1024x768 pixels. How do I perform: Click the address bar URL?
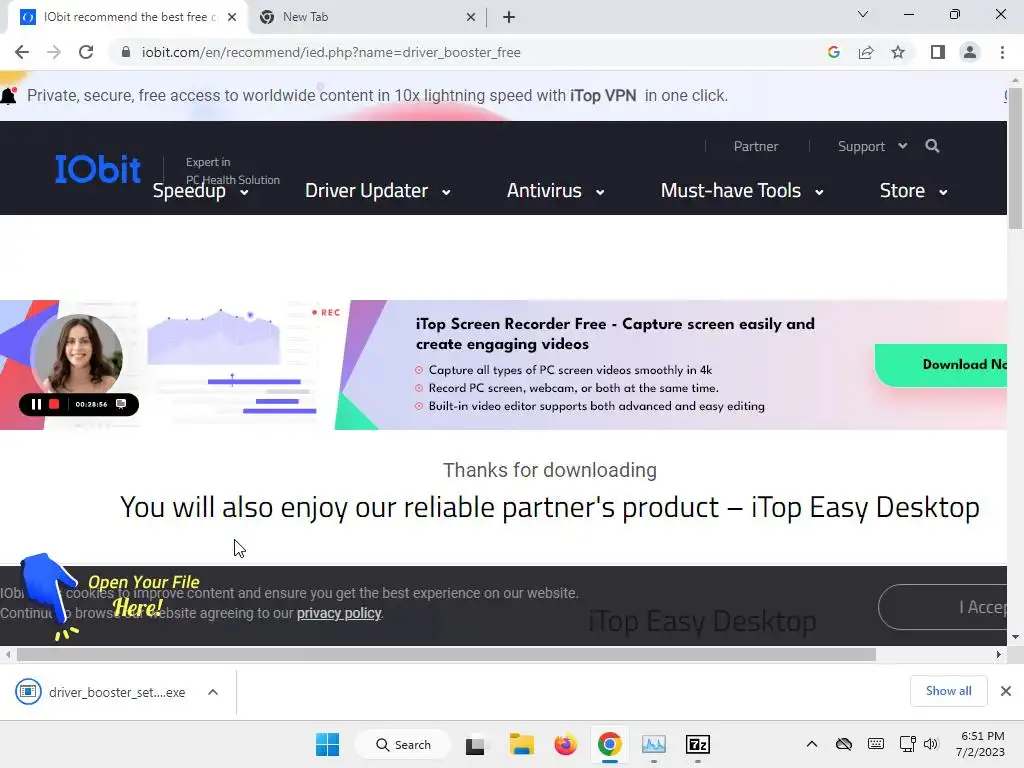(x=331, y=52)
